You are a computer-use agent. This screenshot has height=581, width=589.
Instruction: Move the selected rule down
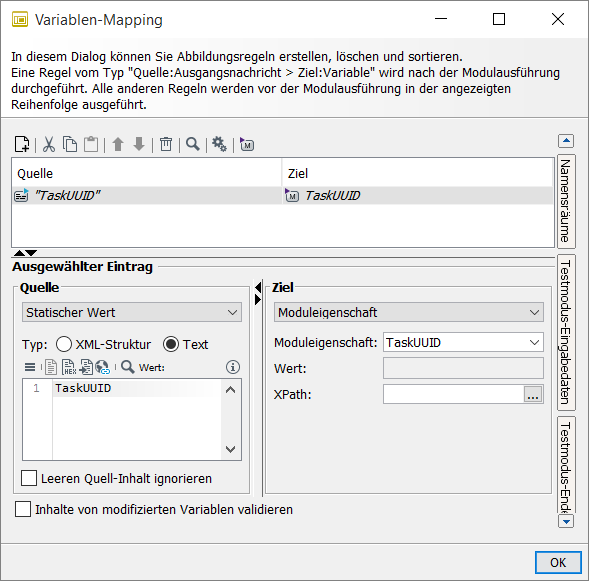[139, 144]
